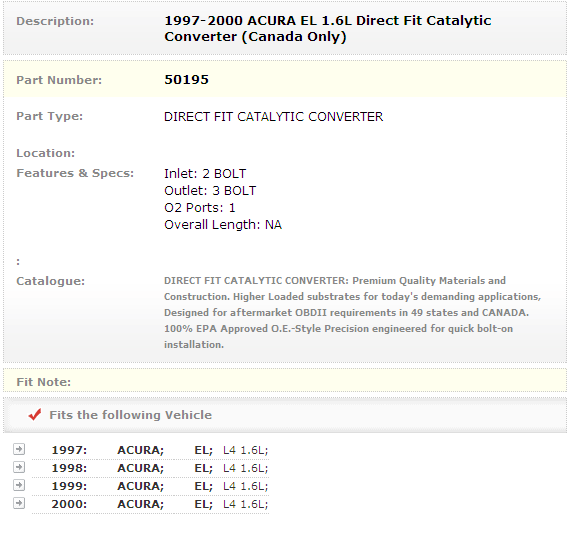Screen dimensions: 570x554
Task: Select the 1997 ACURA EL vehicle entry
Action: [x=150, y=450]
